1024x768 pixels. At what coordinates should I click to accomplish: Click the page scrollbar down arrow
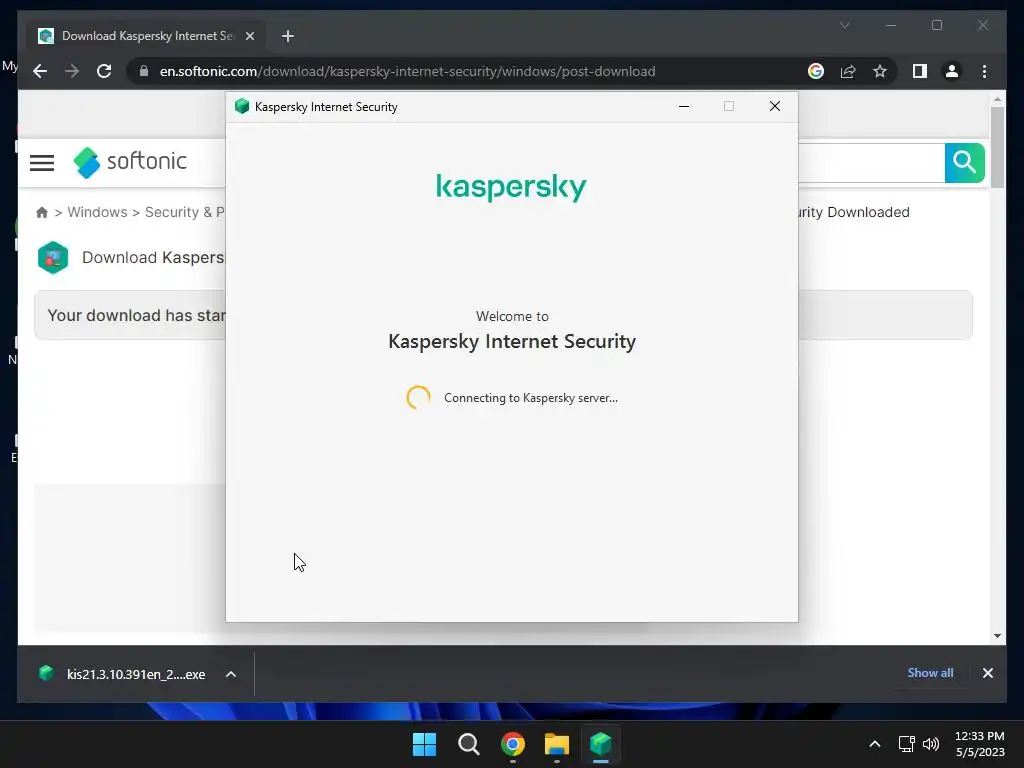tap(997, 635)
